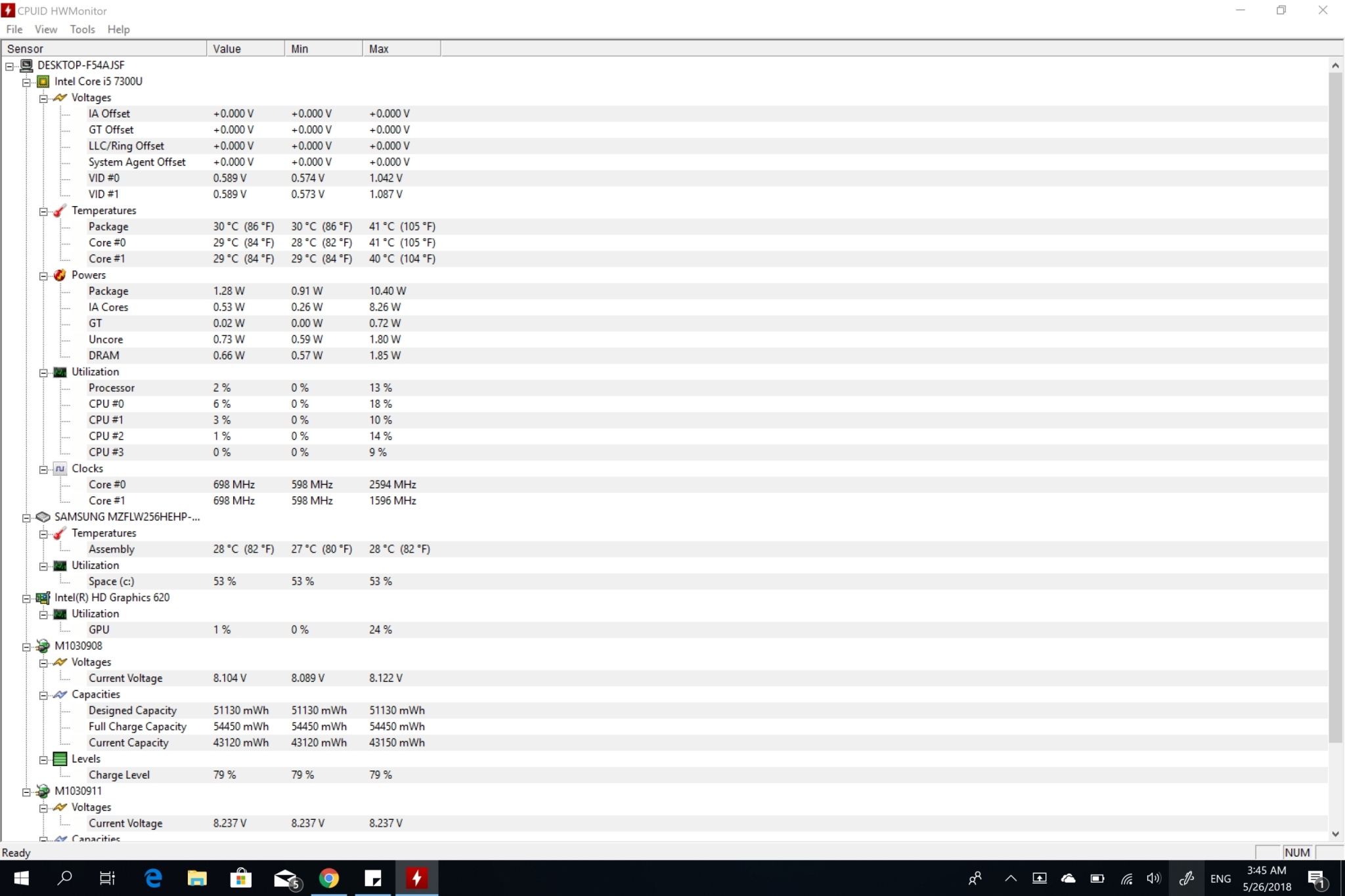Click the scrollbar down arrow
The image size is (1345, 896).
coord(1335,834)
